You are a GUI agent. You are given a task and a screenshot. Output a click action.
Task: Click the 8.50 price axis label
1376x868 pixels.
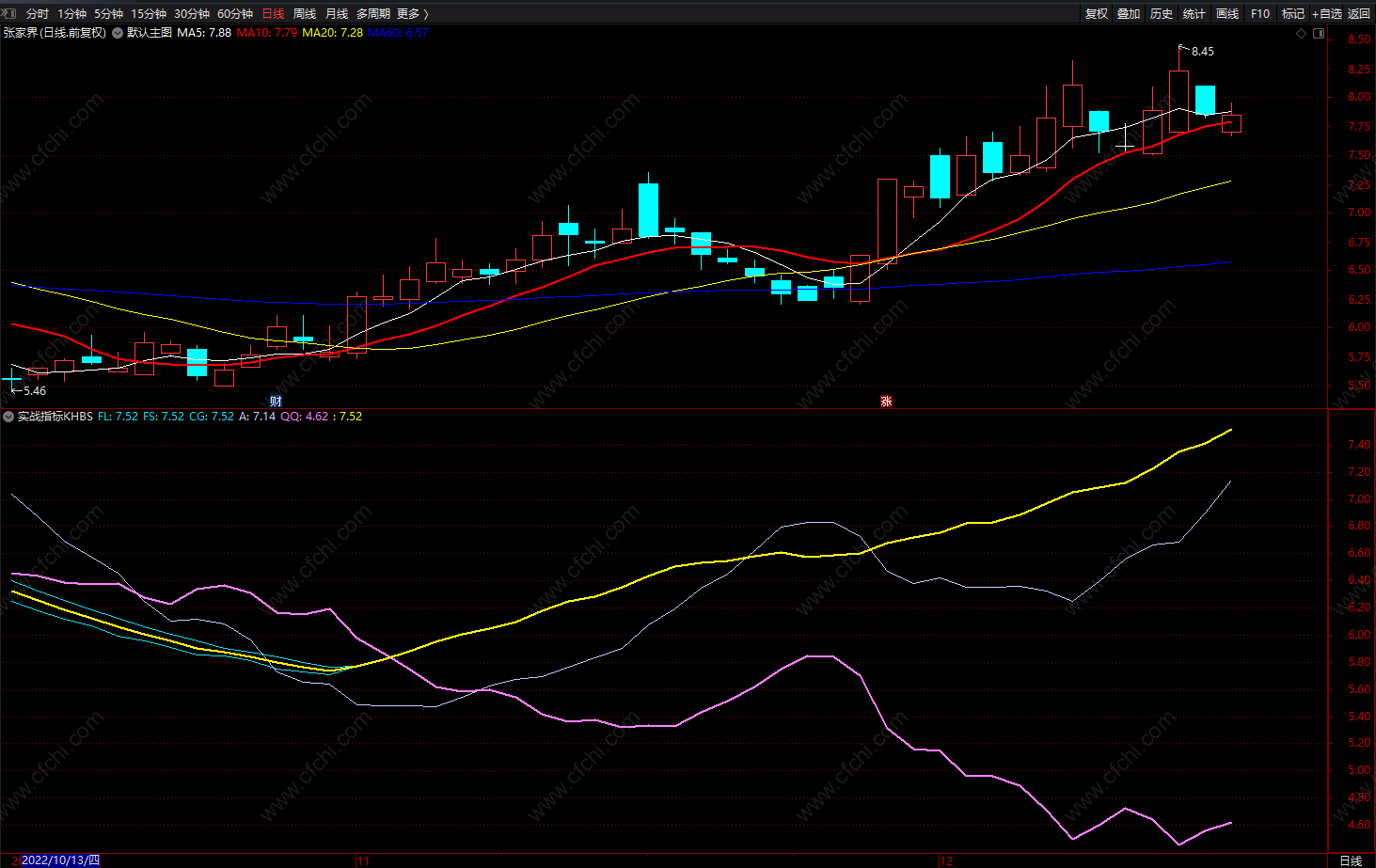[1359, 39]
